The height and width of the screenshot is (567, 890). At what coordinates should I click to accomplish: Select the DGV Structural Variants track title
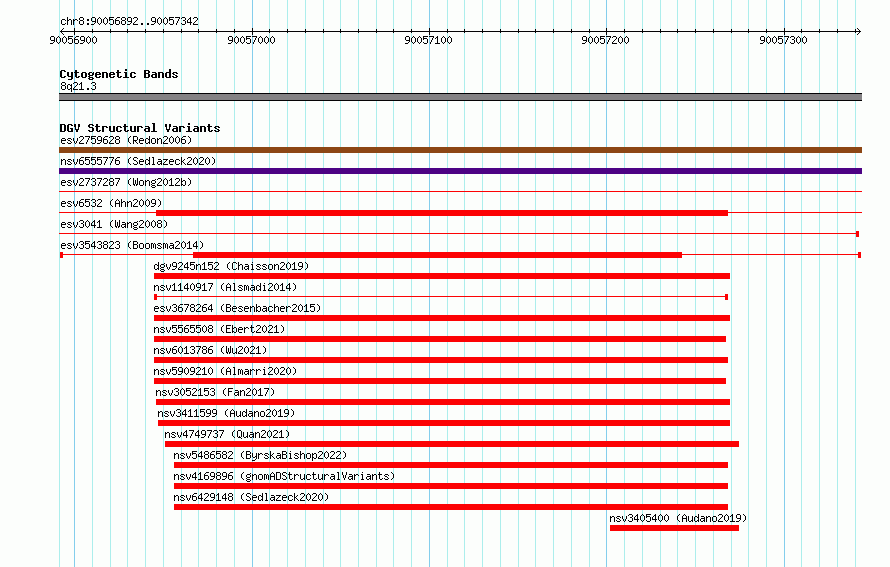[140, 128]
